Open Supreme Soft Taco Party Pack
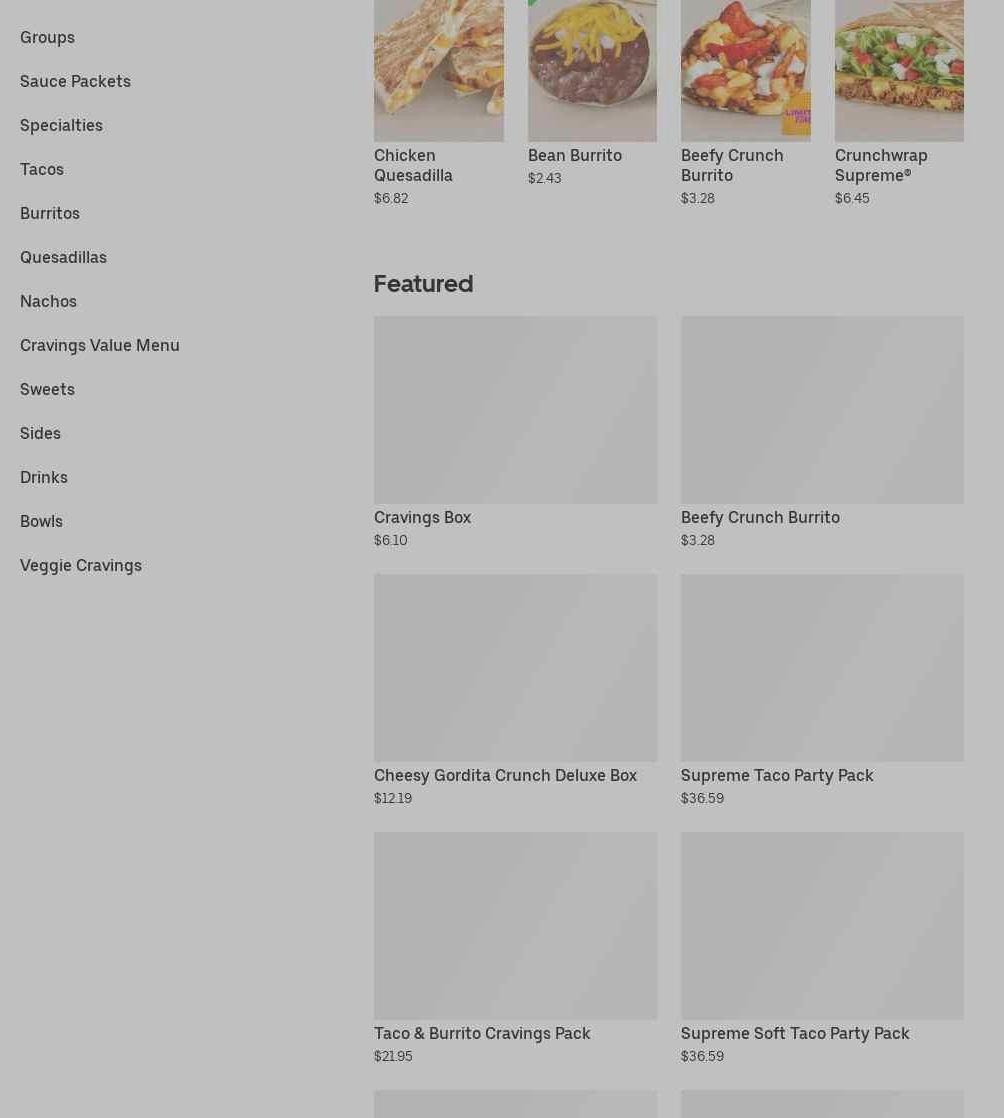The image size is (1004, 1118). (x=822, y=926)
